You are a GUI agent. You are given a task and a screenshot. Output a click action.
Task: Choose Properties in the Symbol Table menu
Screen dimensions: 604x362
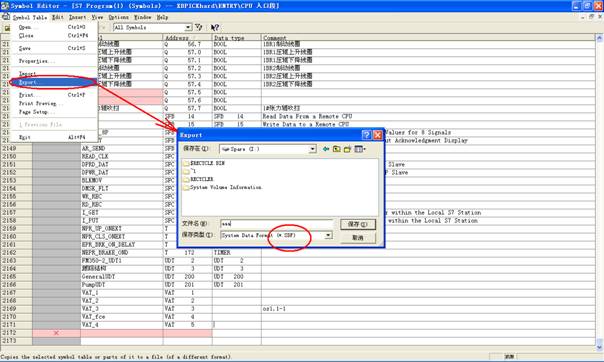[37, 61]
